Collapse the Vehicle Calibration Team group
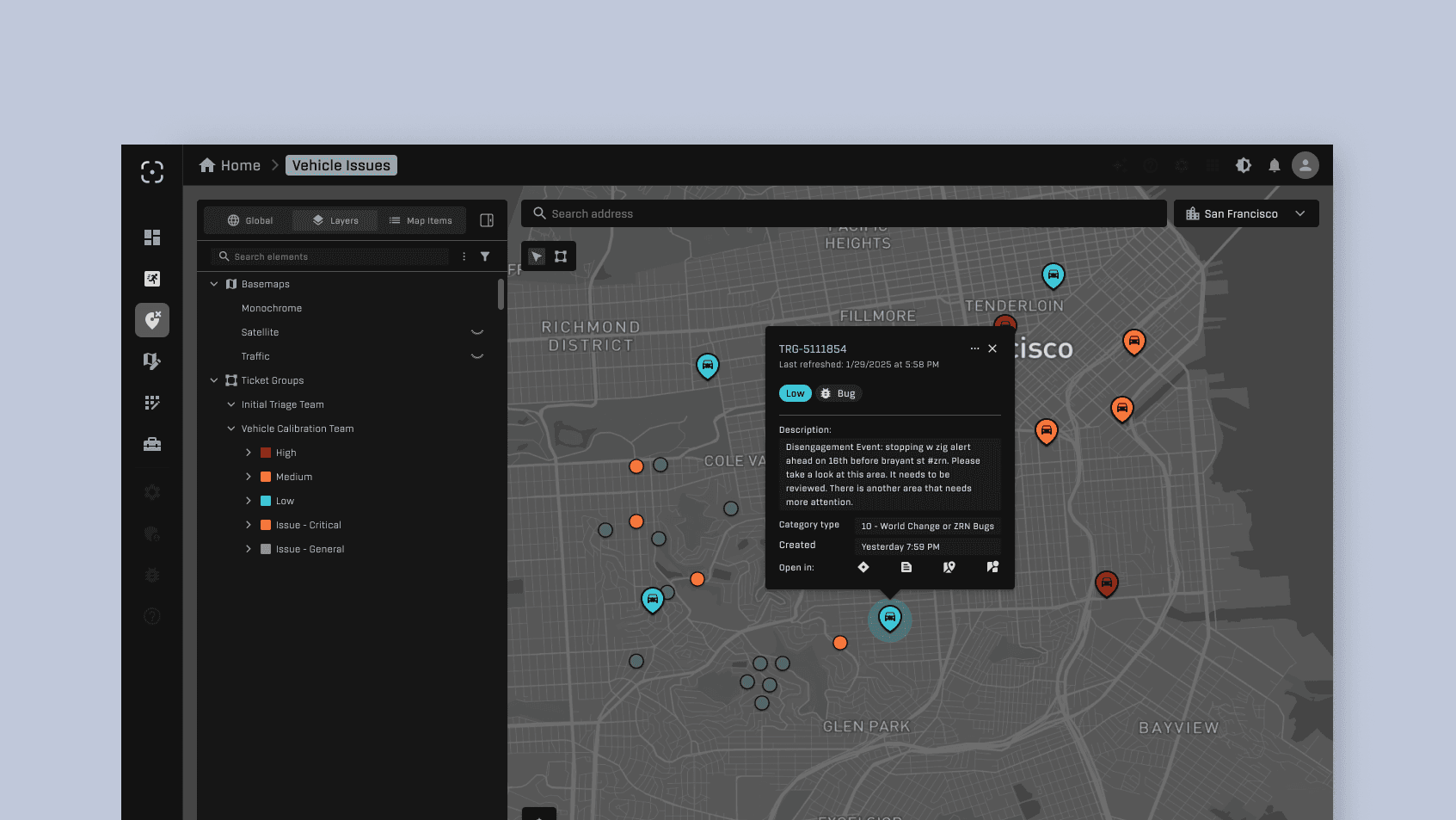Viewport: 1456px width, 820px height. coord(231,428)
